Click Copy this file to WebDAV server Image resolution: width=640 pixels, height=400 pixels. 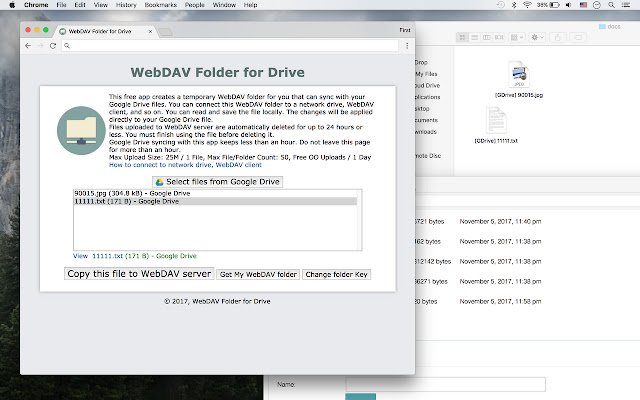point(139,274)
